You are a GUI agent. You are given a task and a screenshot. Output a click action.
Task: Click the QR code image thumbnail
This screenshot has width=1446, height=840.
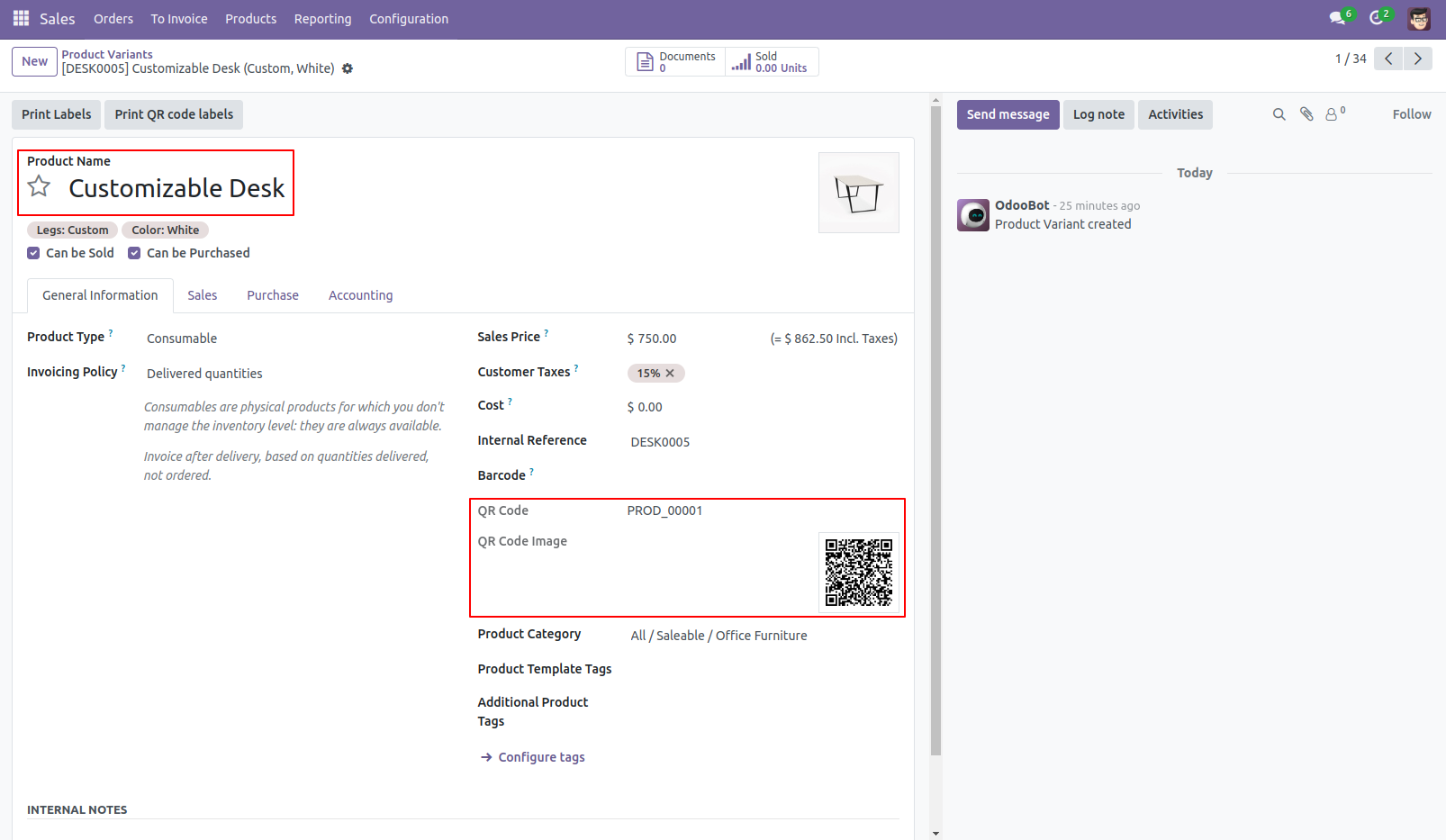point(857,572)
